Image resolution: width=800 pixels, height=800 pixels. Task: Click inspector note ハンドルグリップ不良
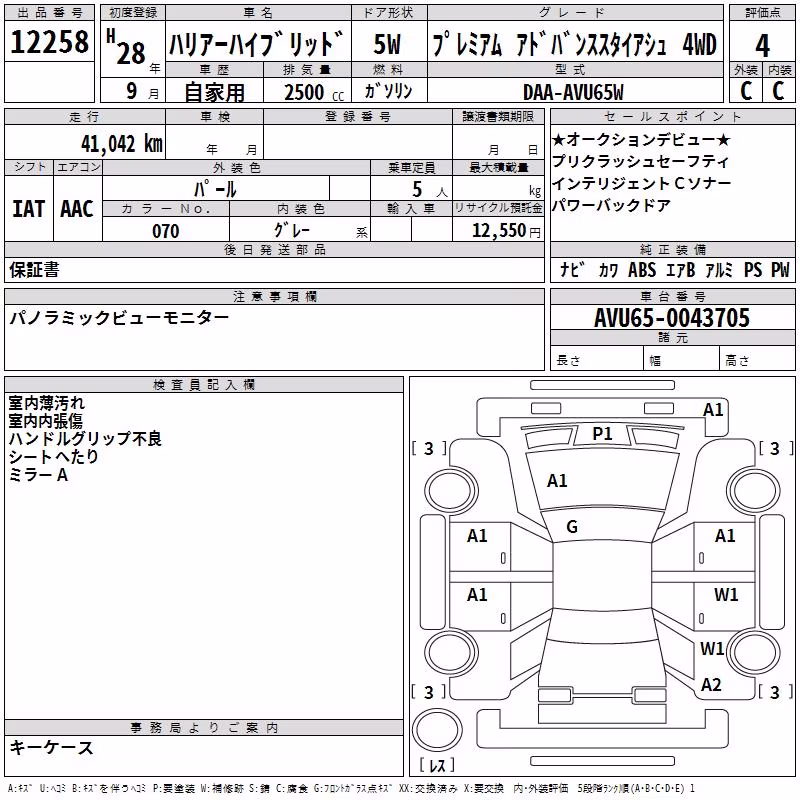click(85, 438)
